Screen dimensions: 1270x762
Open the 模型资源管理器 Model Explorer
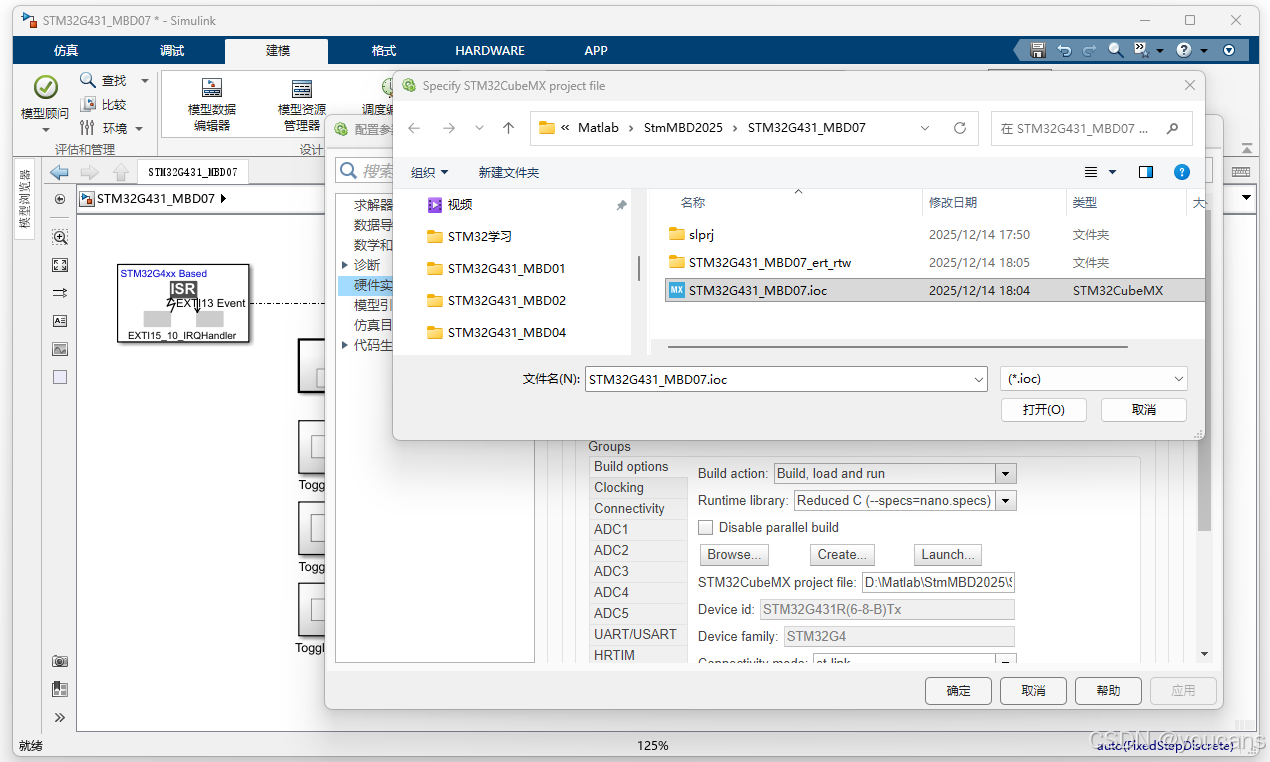click(x=301, y=104)
